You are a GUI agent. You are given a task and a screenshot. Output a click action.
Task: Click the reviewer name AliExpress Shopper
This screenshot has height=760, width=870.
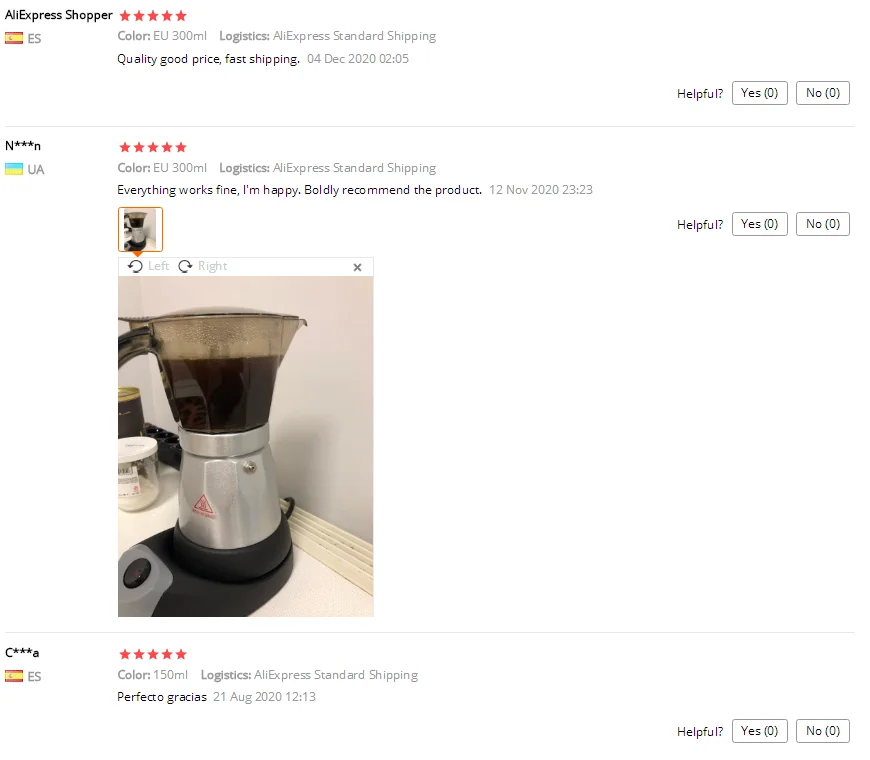tap(59, 16)
